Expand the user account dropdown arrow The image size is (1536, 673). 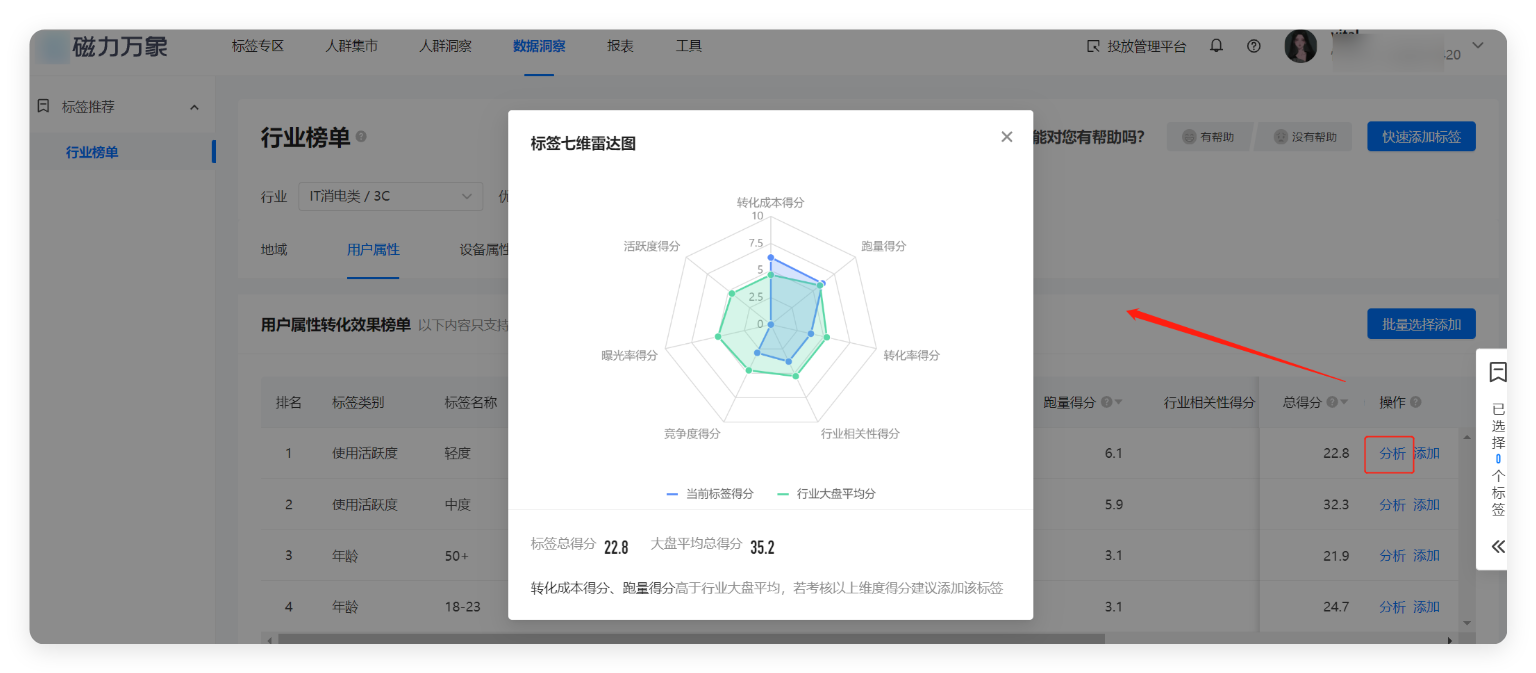(1477, 45)
